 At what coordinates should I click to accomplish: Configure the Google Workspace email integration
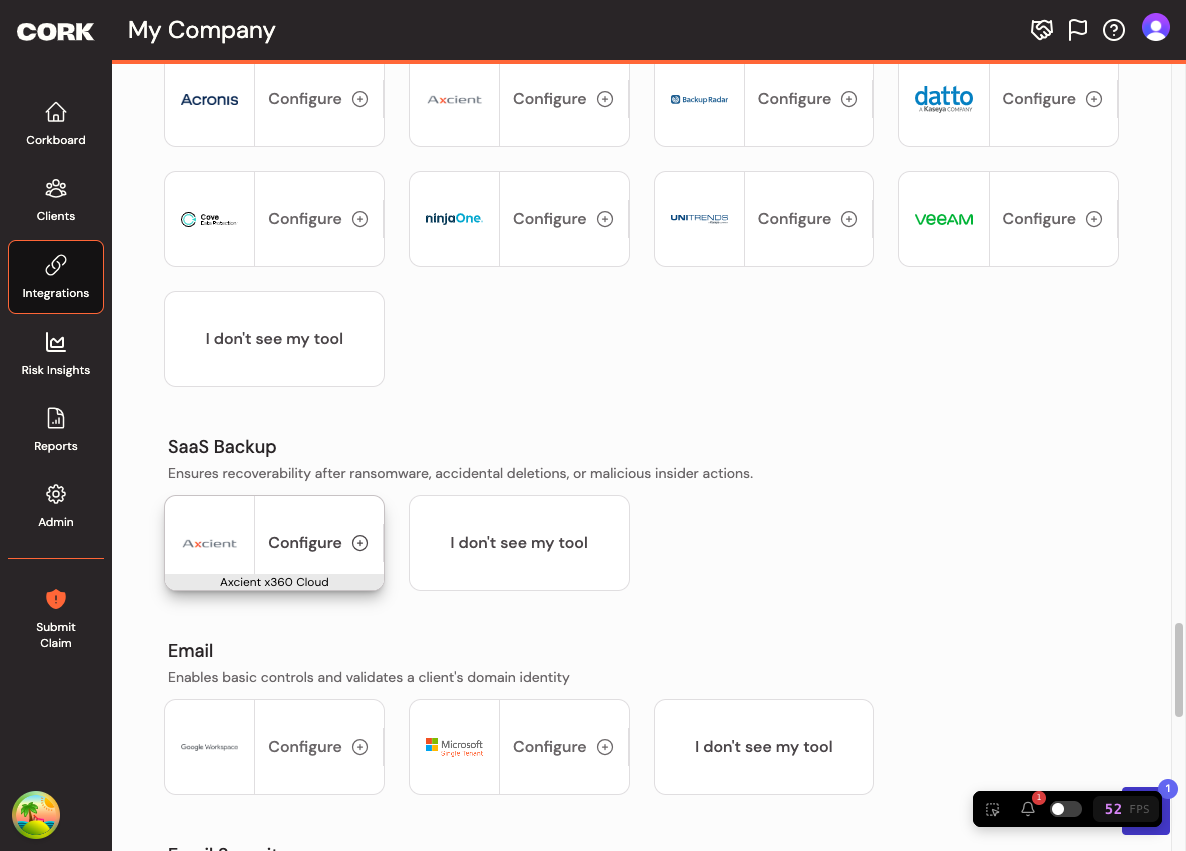(x=305, y=747)
